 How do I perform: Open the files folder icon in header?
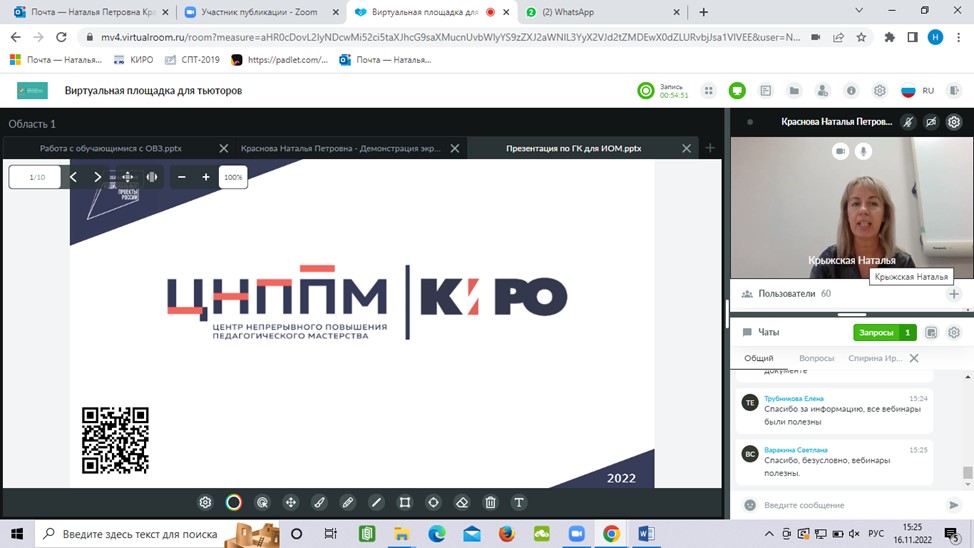point(794,91)
